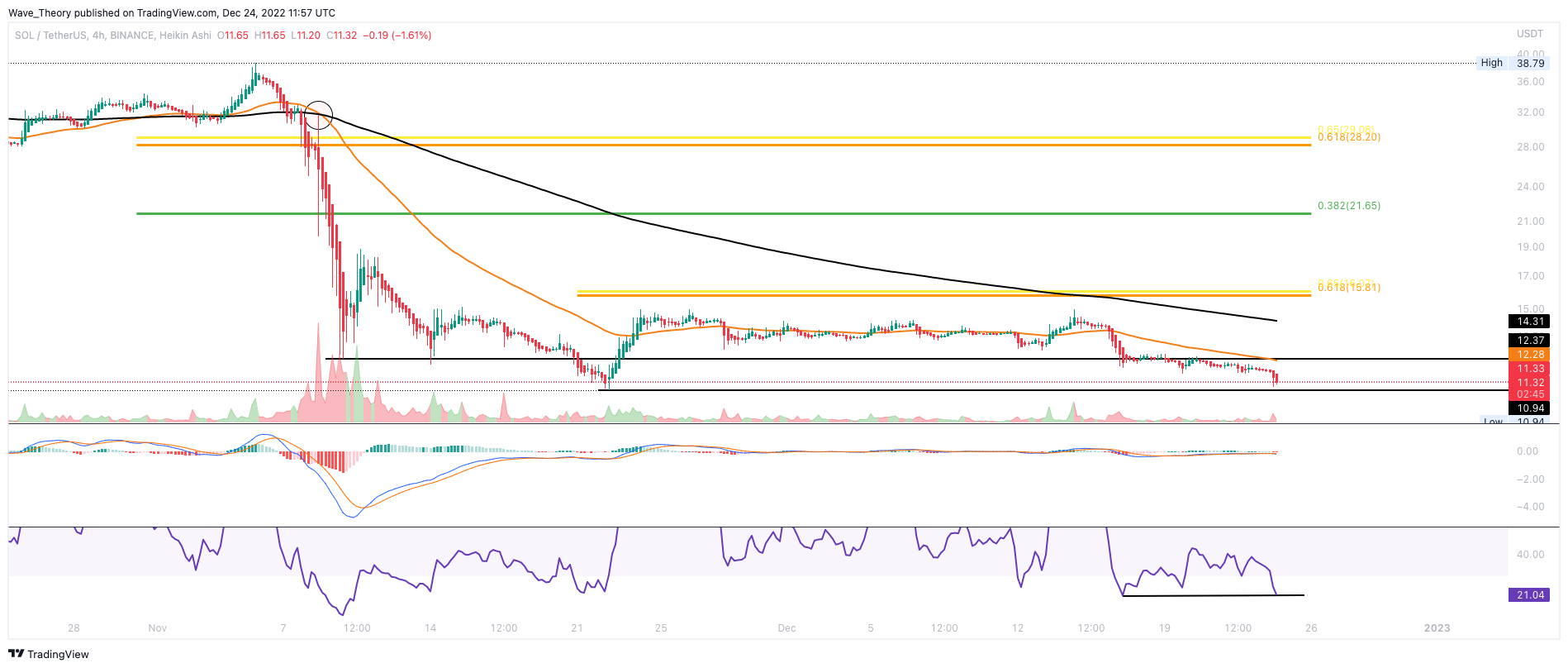Click the Dec date label on time axis

click(786, 628)
